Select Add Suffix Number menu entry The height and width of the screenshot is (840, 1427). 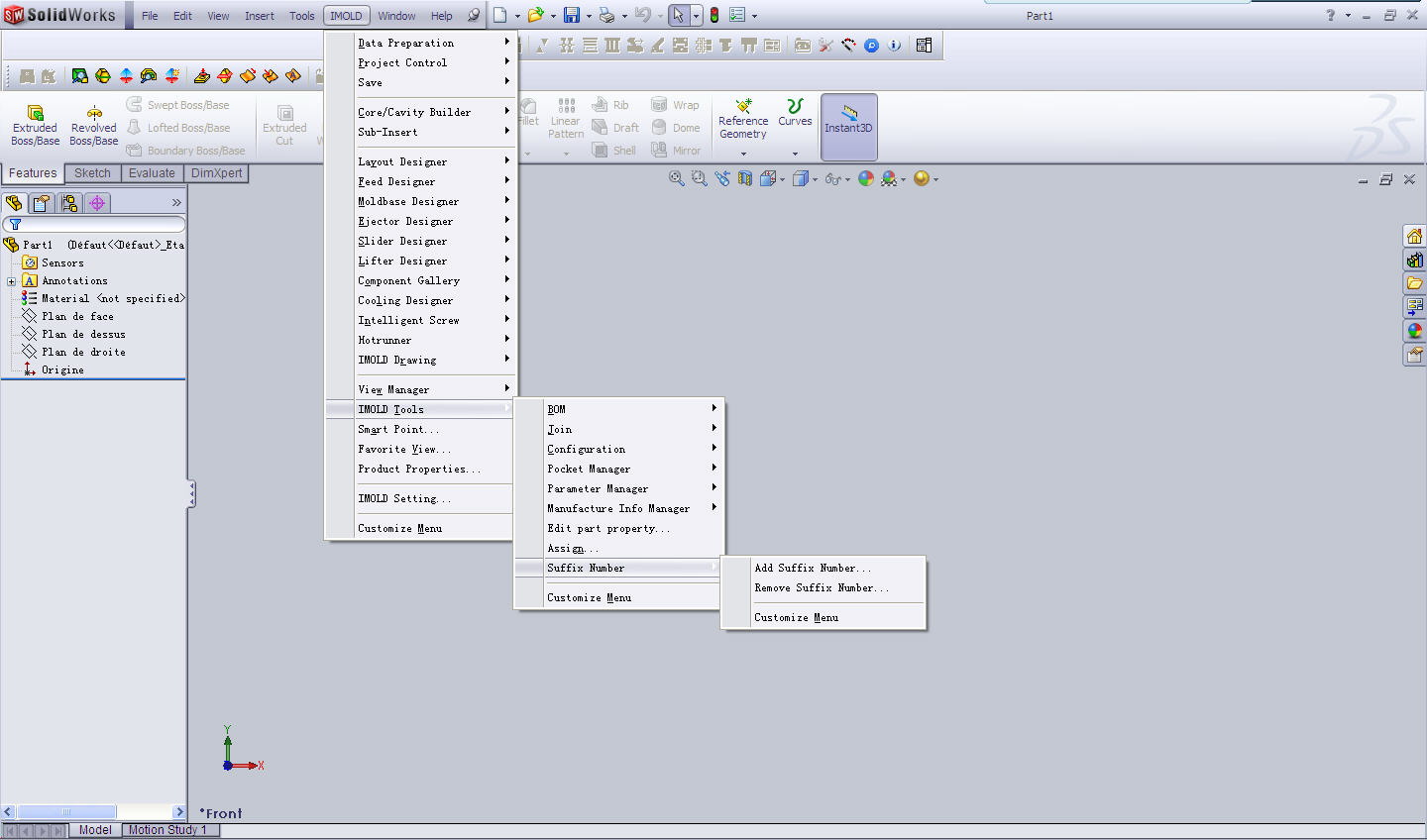pyautogui.click(x=824, y=568)
